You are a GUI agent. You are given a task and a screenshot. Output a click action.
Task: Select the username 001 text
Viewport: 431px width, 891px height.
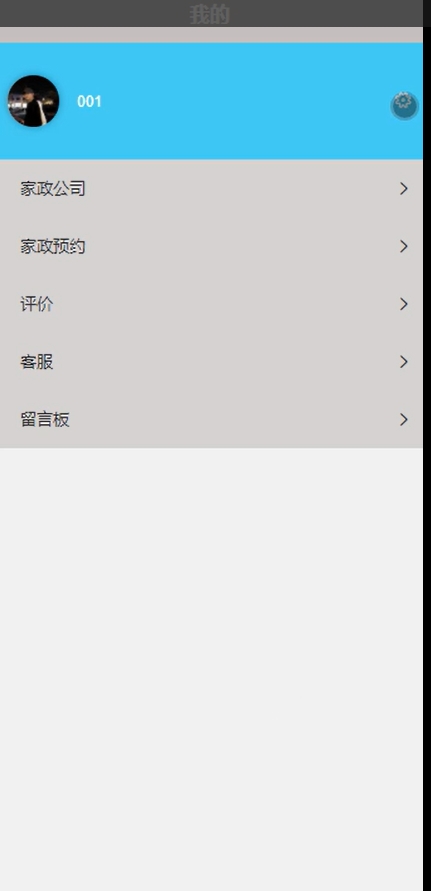tap(89, 102)
